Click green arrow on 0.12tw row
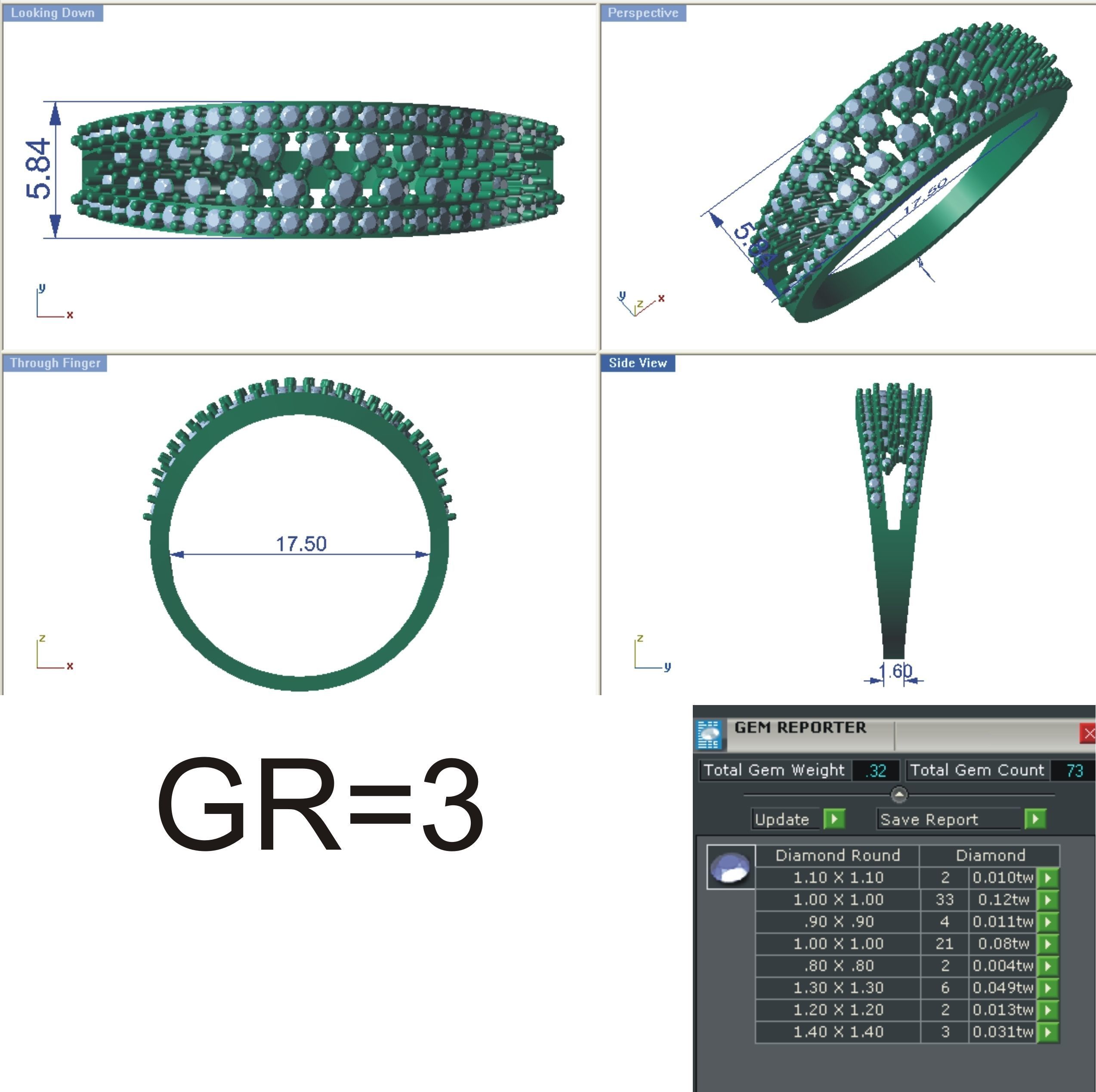1096x1092 pixels. (1047, 900)
